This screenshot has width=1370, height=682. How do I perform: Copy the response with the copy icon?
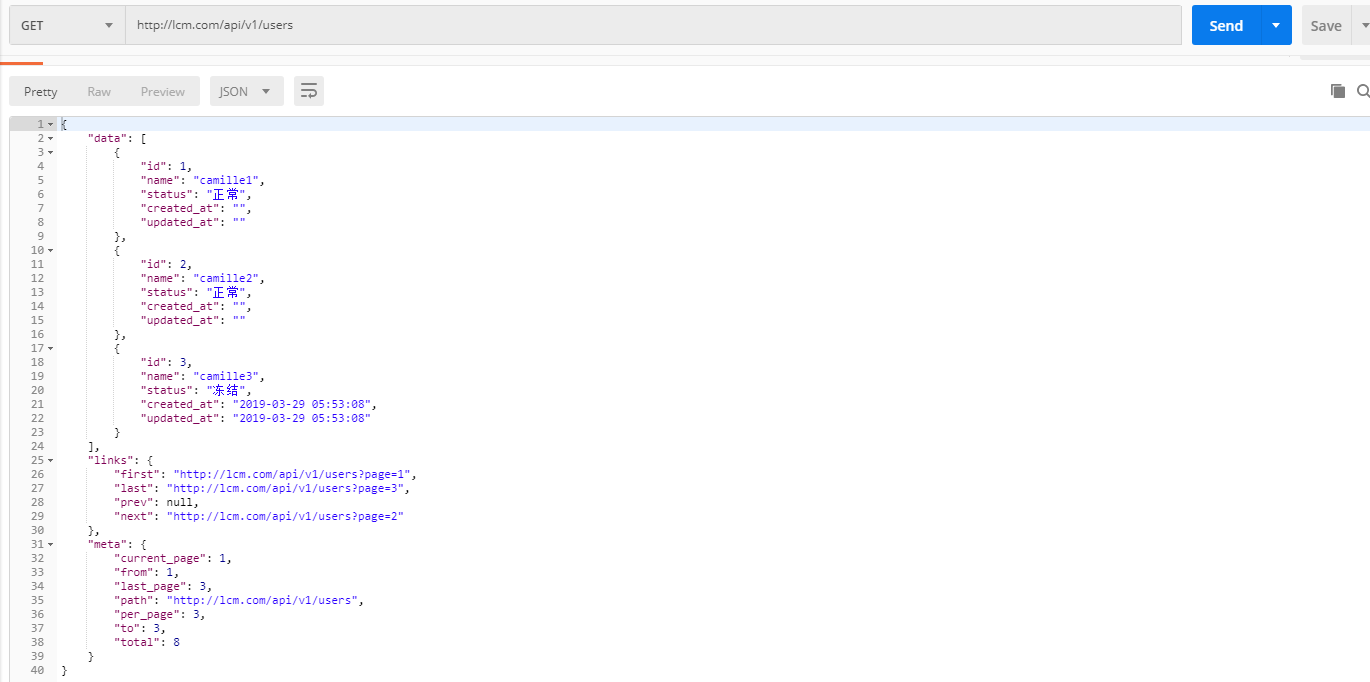point(1337,91)
